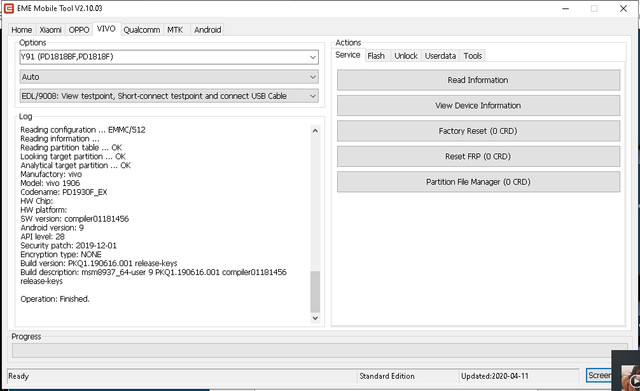Select the VIVO tab

click(107, 29)
